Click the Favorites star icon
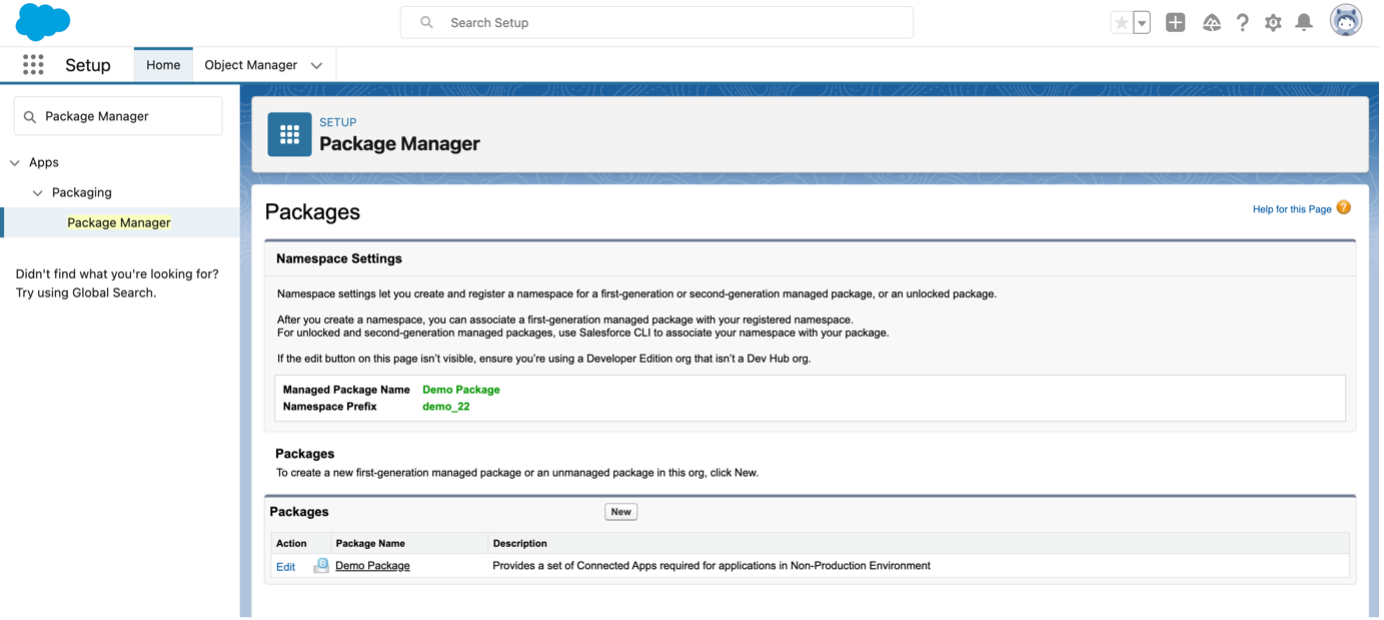 1121,23
